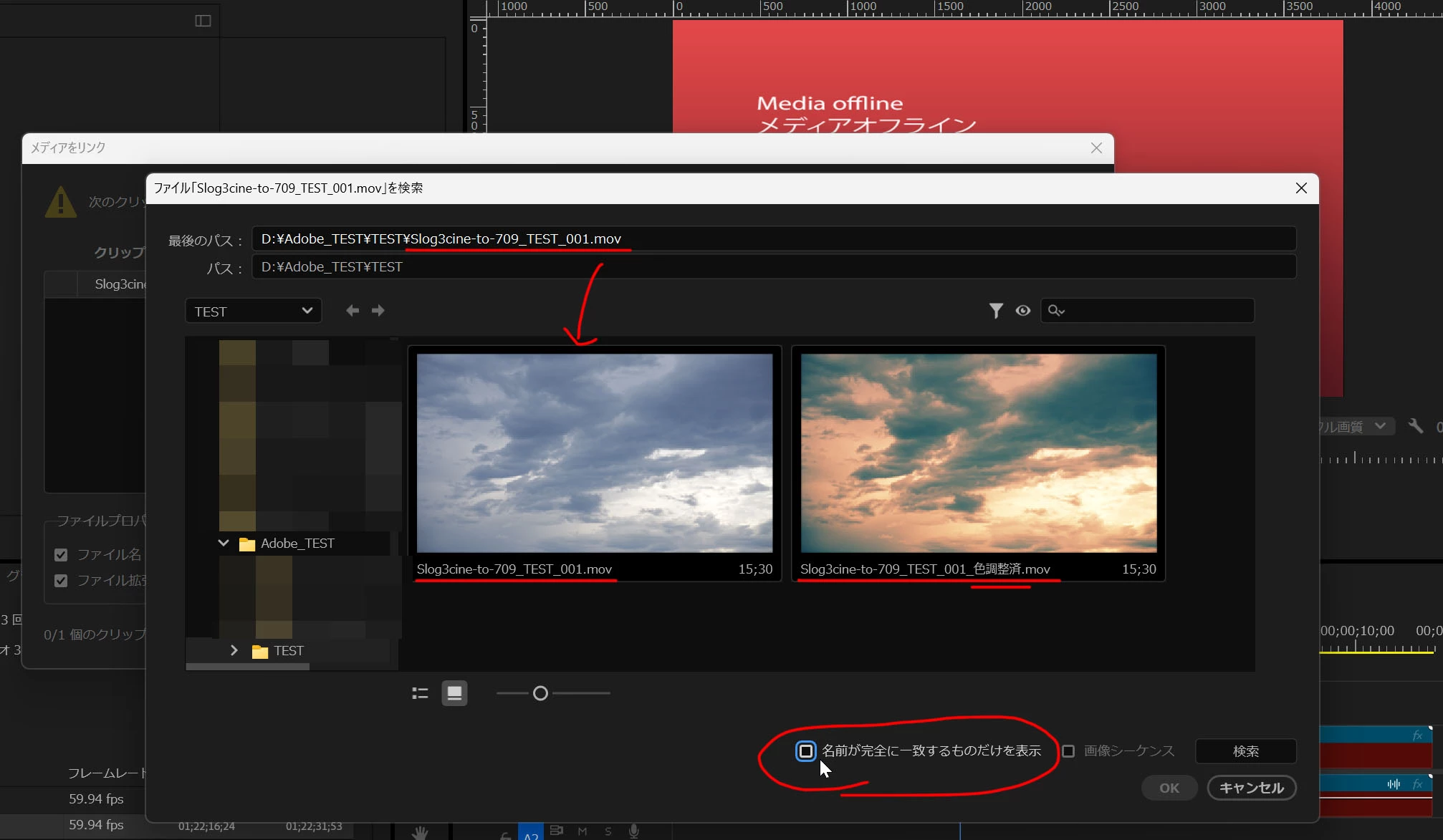Viewport: 1443px width, 840px height.
Task: Click the キャンセル button
Action: [1251, 788]
